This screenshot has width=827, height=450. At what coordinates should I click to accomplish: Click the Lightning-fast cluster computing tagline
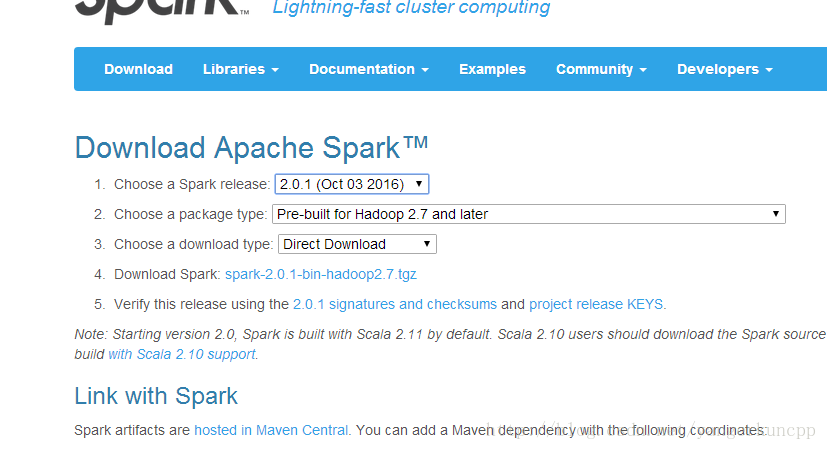[x=411, y=8]
